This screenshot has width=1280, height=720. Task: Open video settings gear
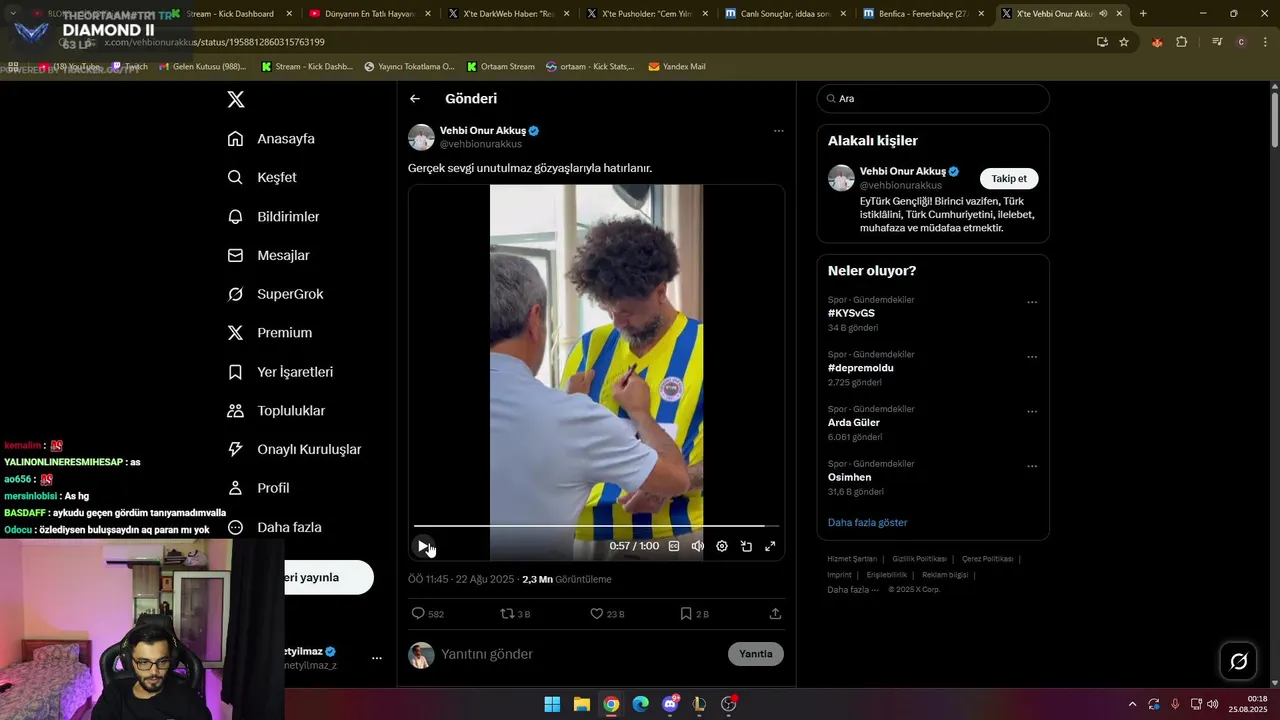pyautogui.click(x=722, y=546)
